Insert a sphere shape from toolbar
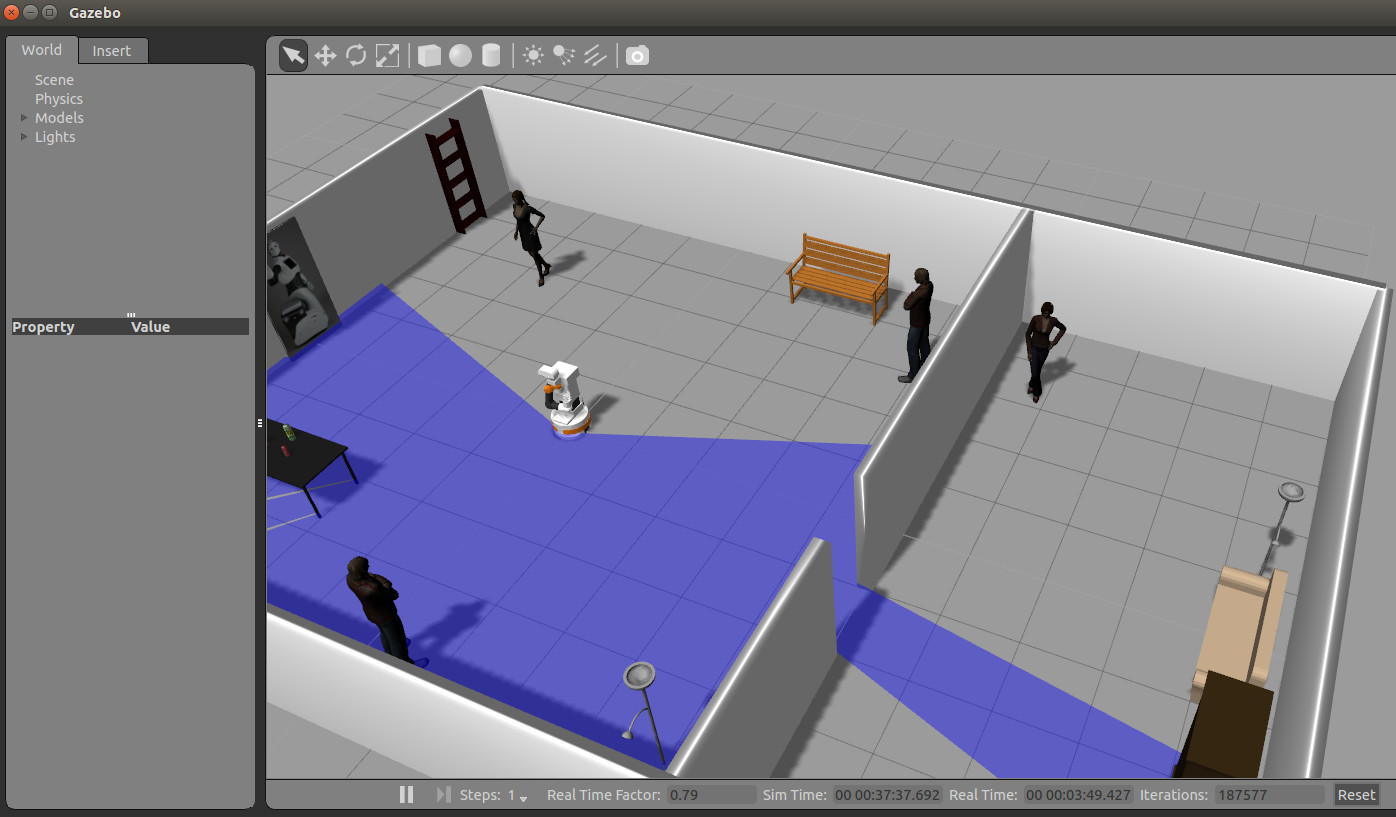The width and height of the screenshot is (1396, 817). [x=460, y=55]
